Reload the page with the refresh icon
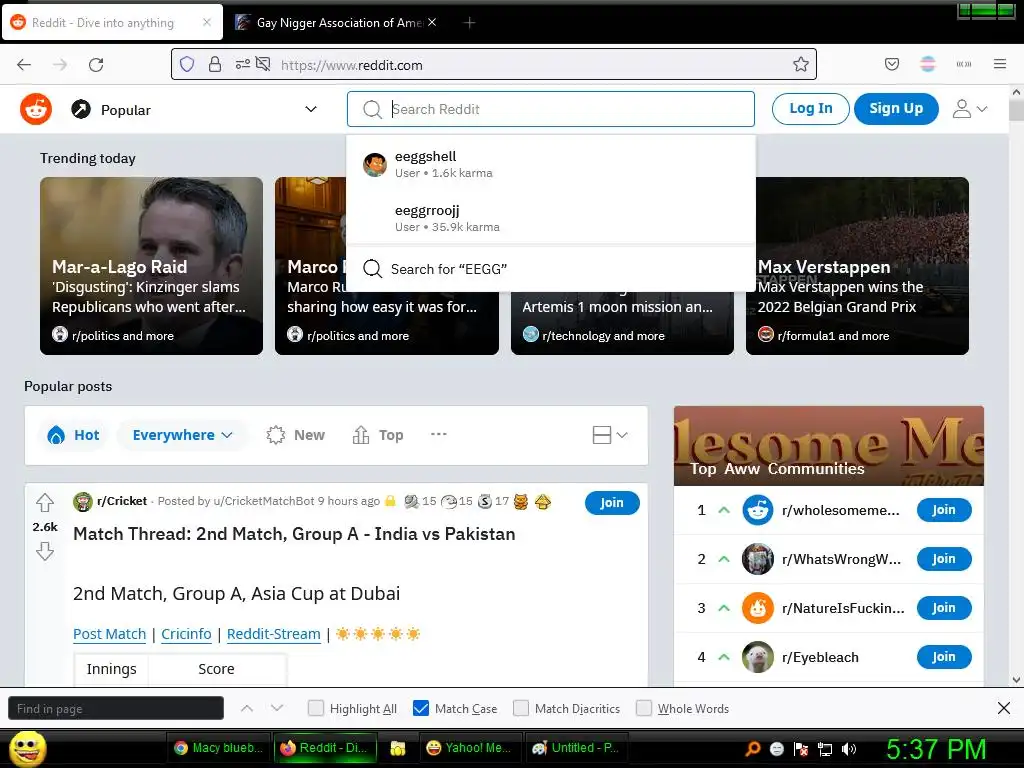The width and height of the screenshot is (1024, 768). 96,65
